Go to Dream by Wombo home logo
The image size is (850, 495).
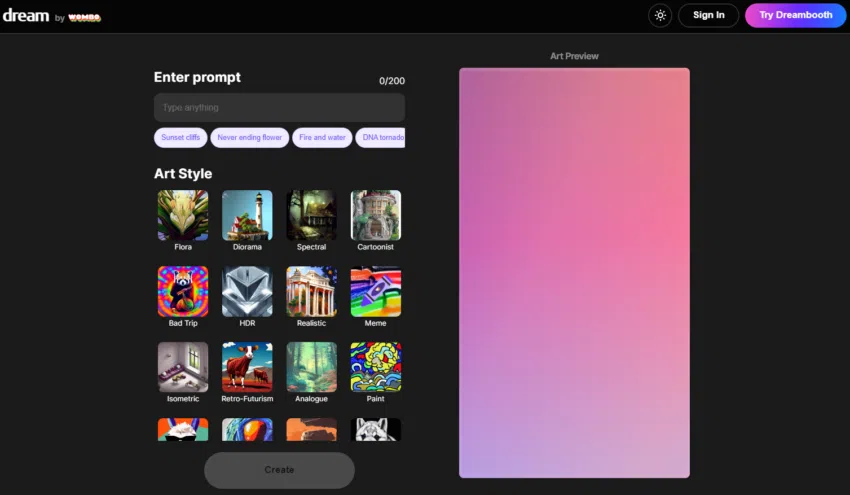[50, 16]
